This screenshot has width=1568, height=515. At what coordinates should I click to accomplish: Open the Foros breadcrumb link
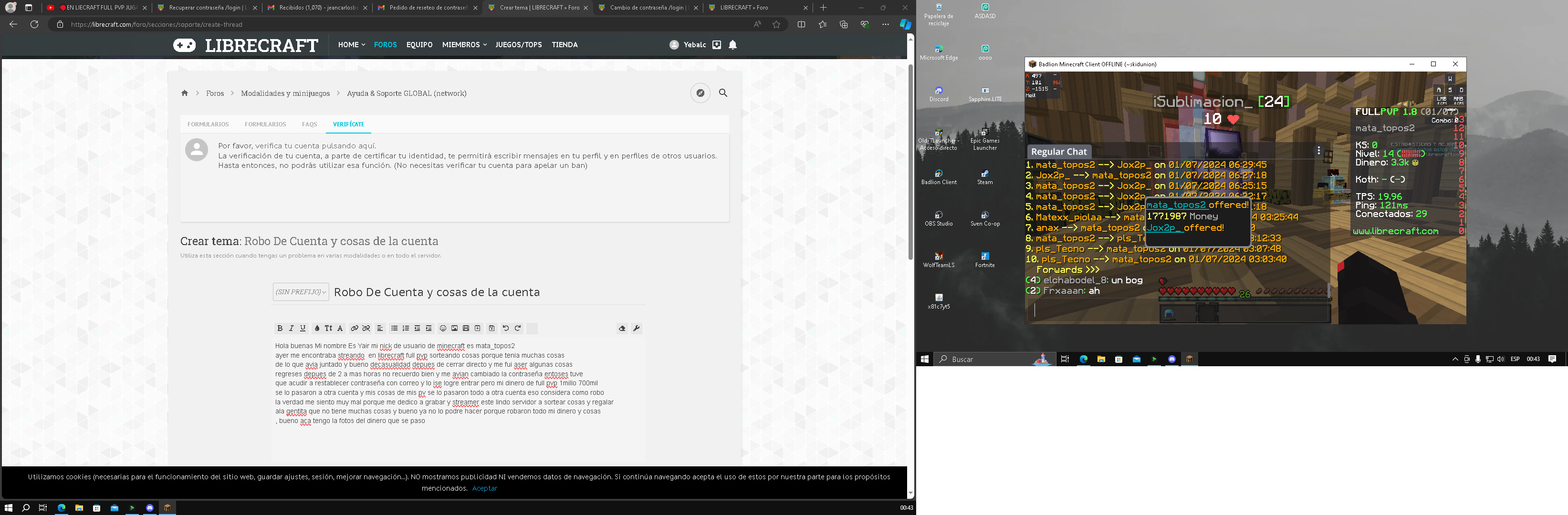click(x=215, y=93)
